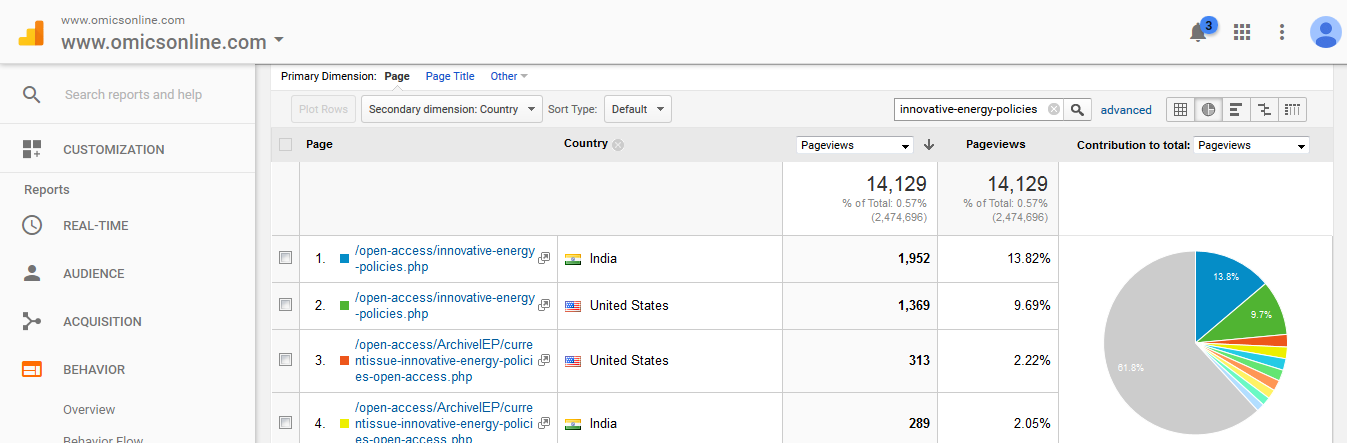Open the omicsonline.com property selector
This screenshot has height=443, width=1347.
tap(172, 42)
